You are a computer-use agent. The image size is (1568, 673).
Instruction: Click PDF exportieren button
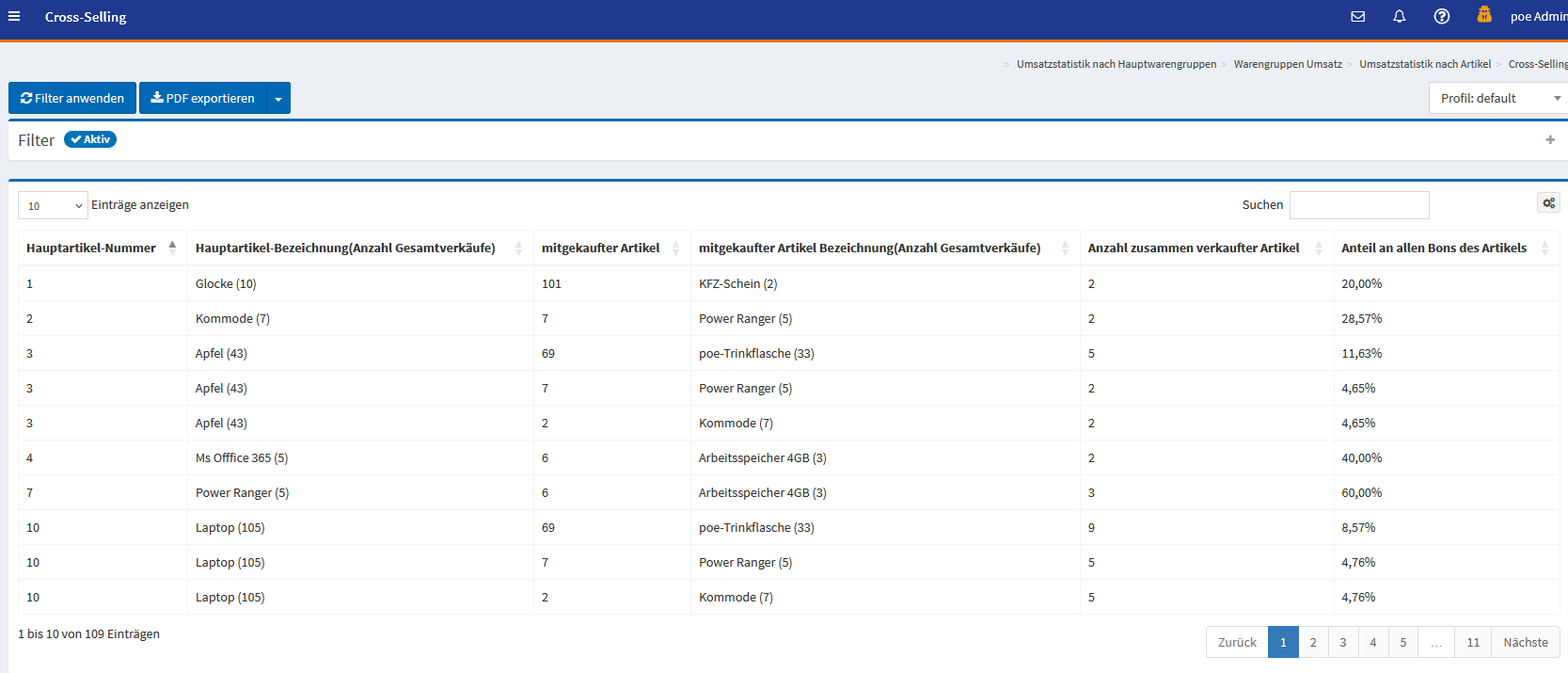tap(202, 99)
